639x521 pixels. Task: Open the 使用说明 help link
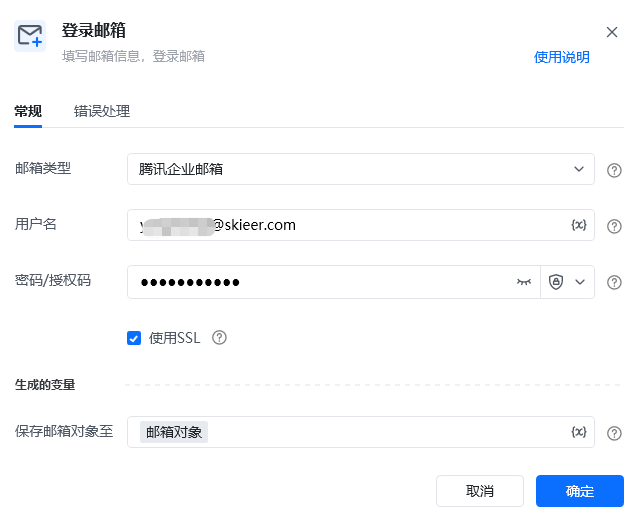click(561, 57)
